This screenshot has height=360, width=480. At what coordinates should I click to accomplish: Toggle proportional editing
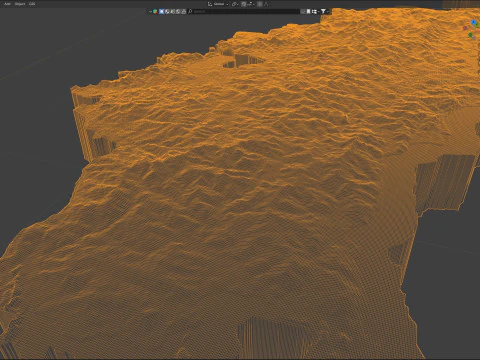[260, 4]
